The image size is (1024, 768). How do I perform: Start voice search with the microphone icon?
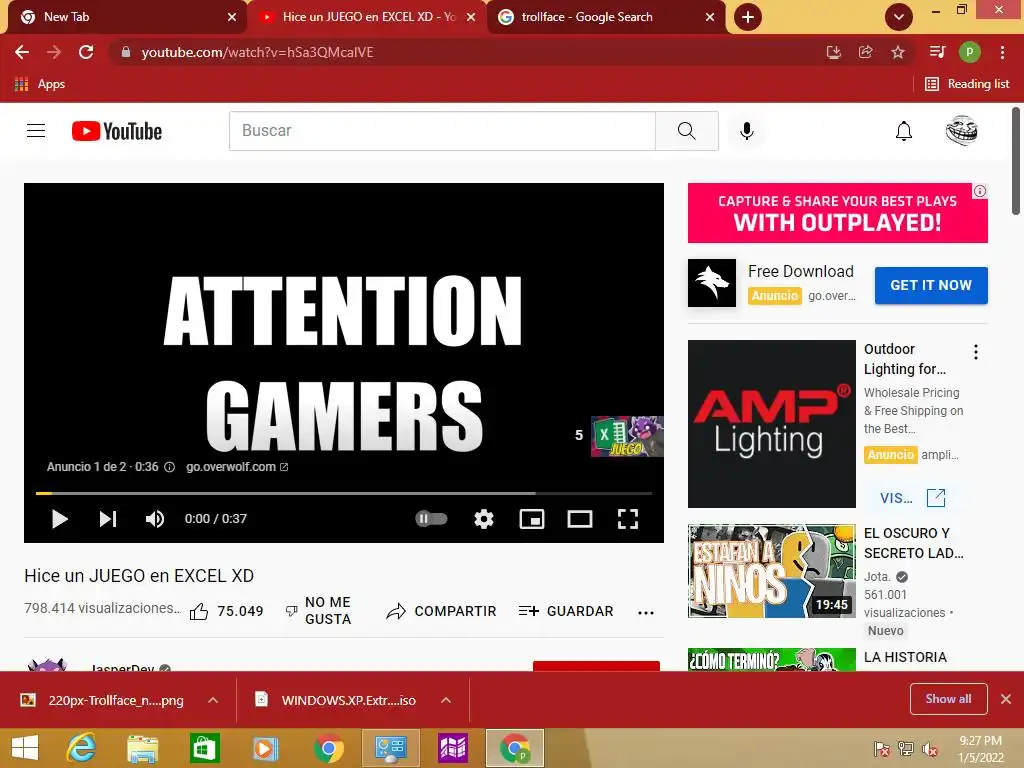(x=746, y=131)
